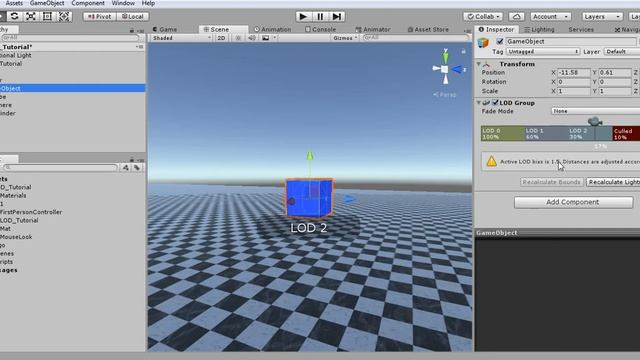Click the LOD camera position marker

595,121
